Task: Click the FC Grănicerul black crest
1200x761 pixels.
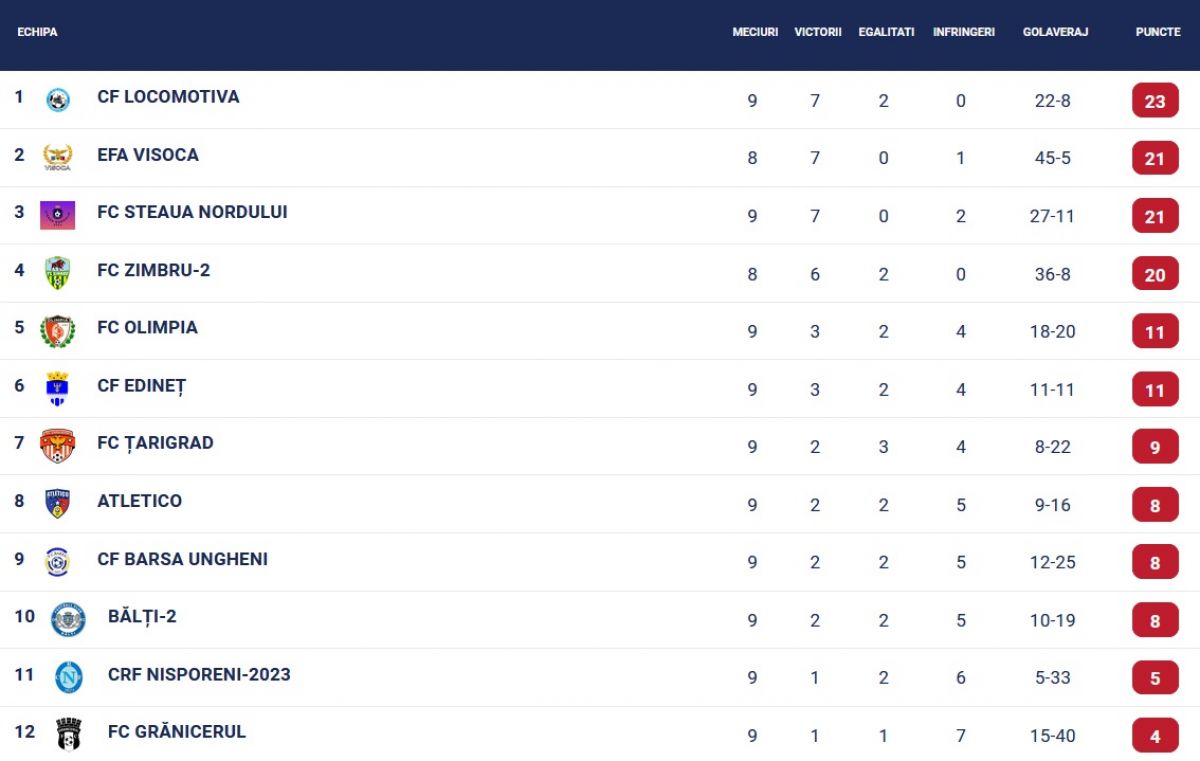Action: (x=69, y=734)
